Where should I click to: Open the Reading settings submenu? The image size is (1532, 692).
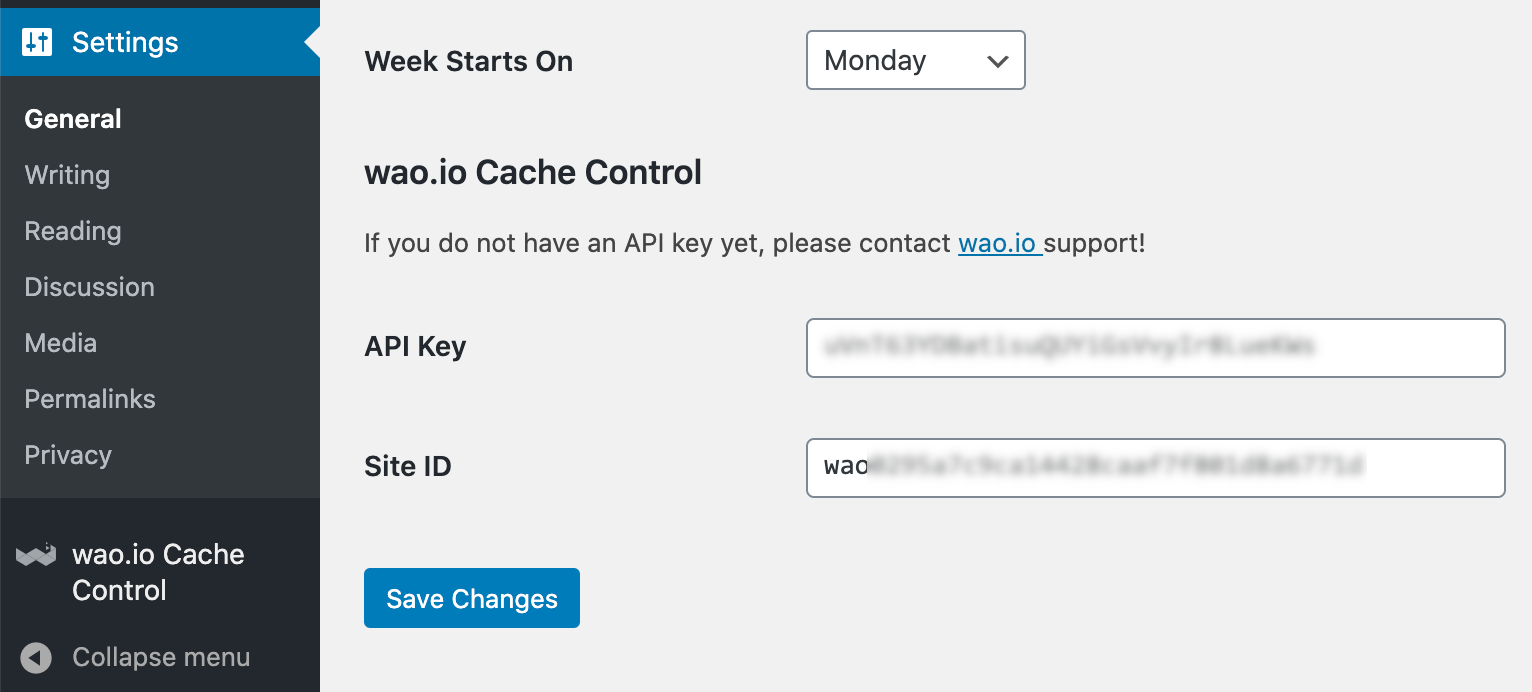73,231
